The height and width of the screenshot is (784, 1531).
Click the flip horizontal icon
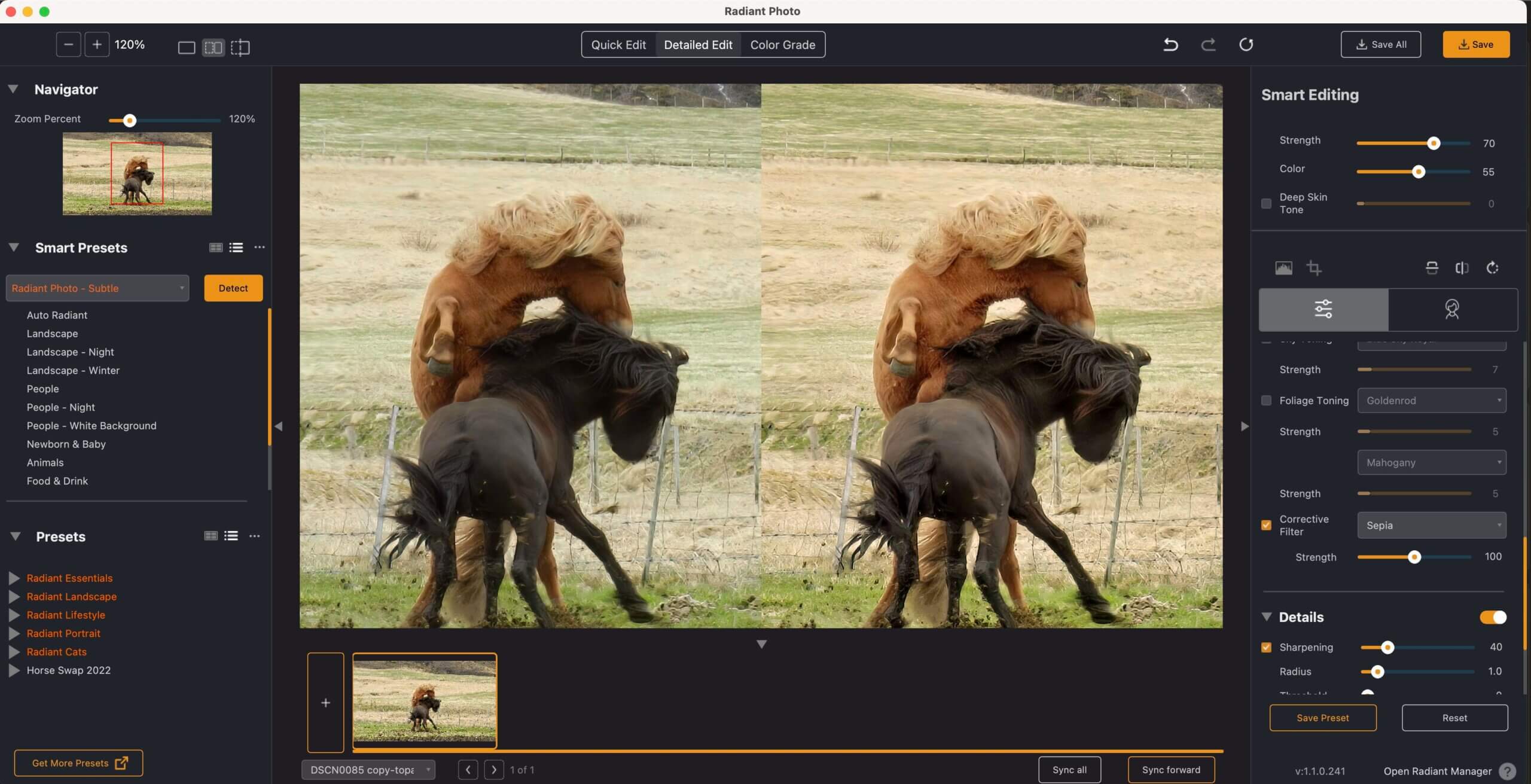1462,268
